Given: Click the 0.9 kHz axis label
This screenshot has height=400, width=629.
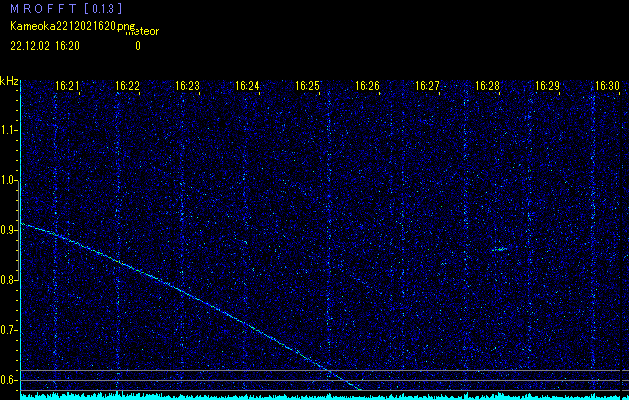Looking at the screenshot, I should pos(8,230).
